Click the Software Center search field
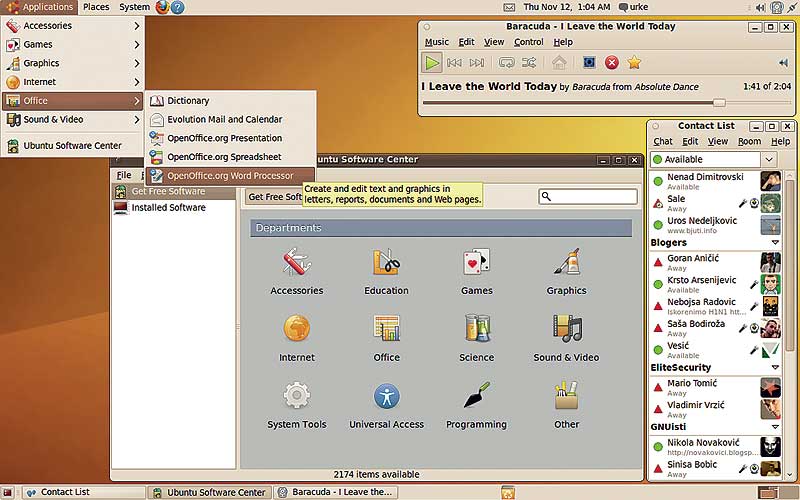800x500 pixels. (x=588, y=196)
